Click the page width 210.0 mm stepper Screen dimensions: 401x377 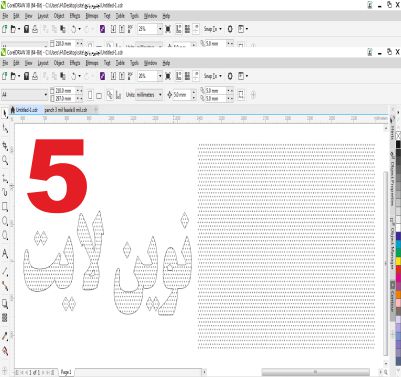coord(79,91)
